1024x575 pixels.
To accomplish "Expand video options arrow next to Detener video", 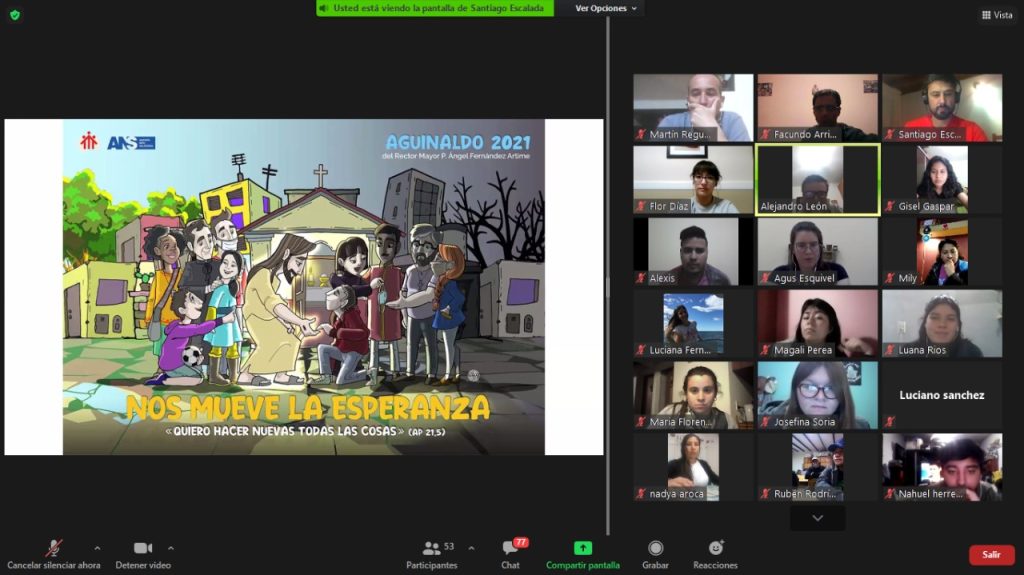I will (170, 548).
